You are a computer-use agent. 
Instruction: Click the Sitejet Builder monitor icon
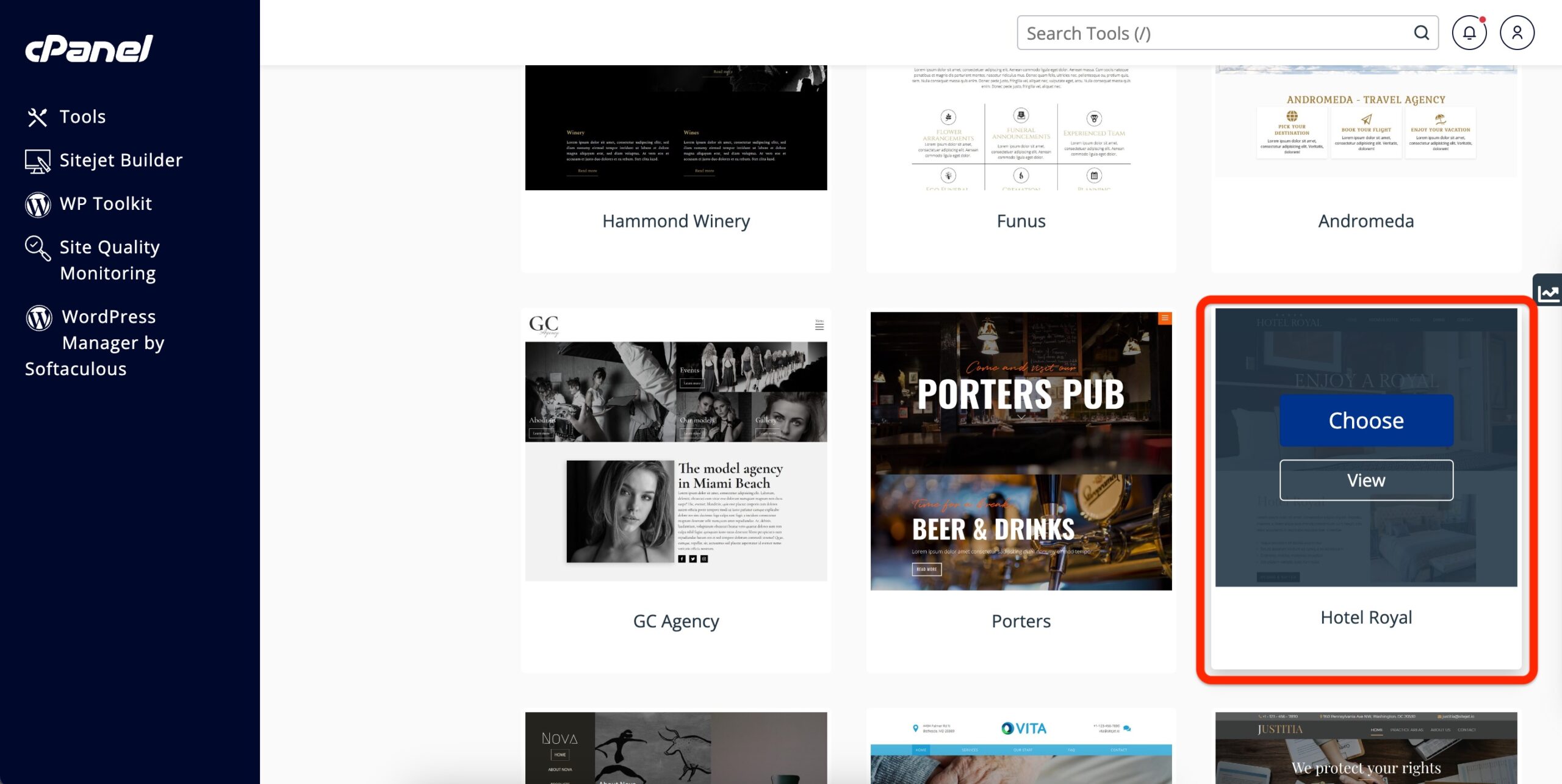pyautogui.click(x=37, y=160)
